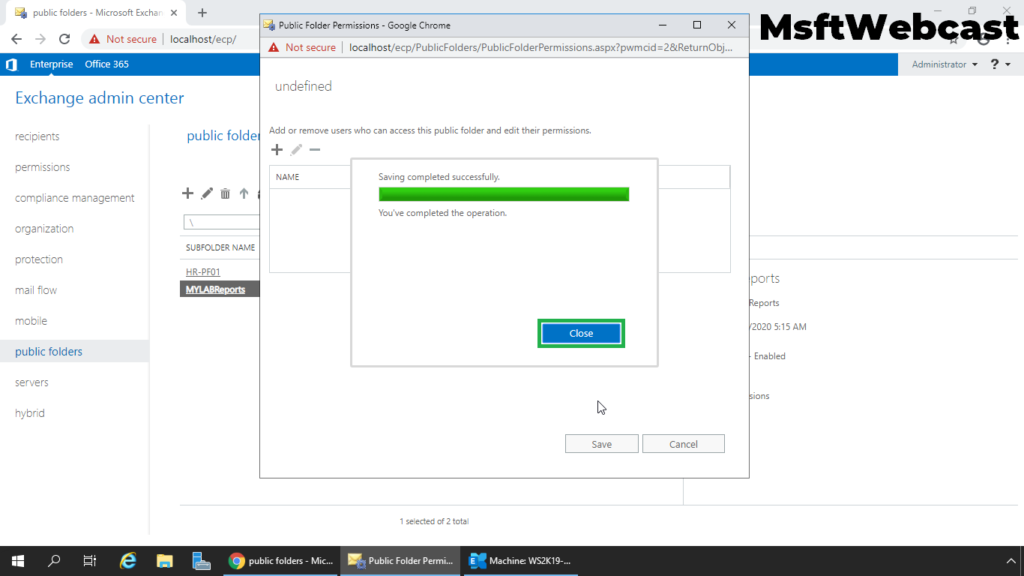The height and width of the screenshot is (576, 1024).
Task: Open recipients section in Exchange admin center
Action: 37,136
